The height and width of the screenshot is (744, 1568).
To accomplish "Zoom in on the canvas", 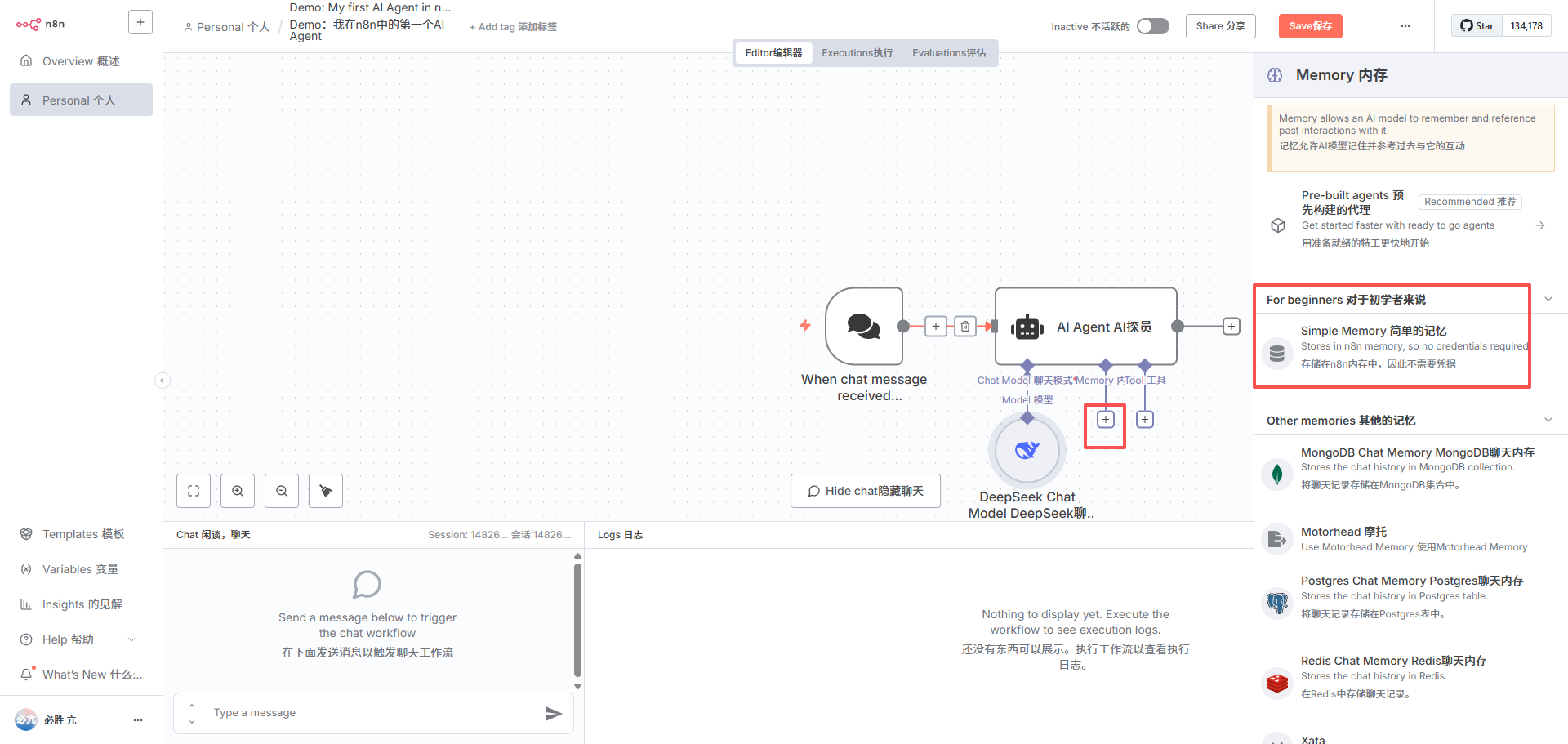I will (x=238, y=491).
